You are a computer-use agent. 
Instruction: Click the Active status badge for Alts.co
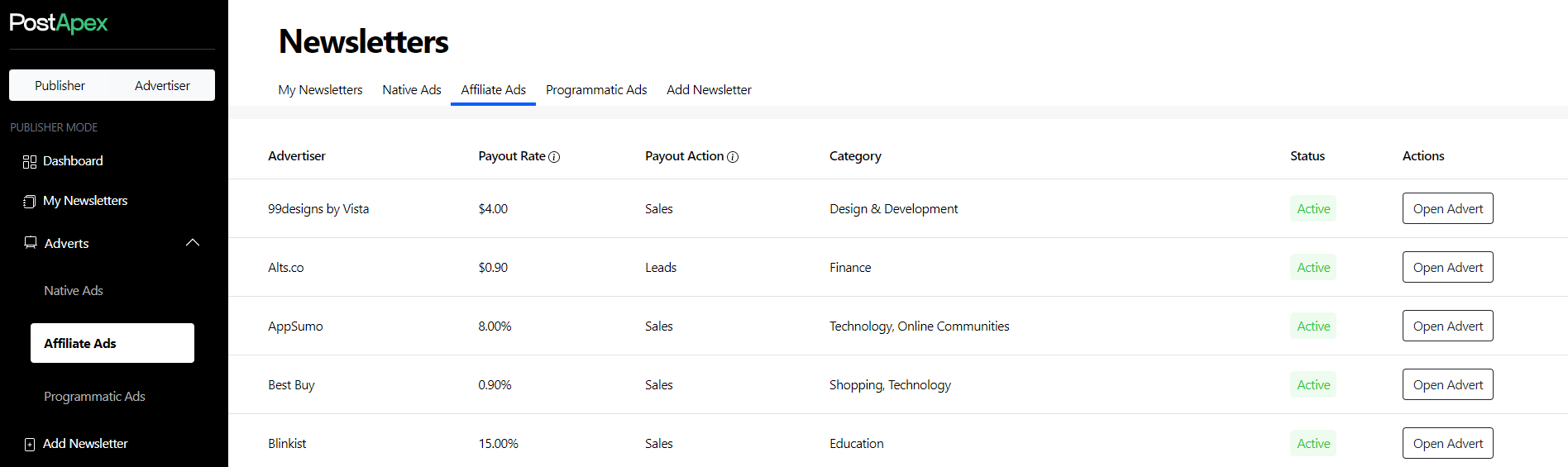coord(1313,267)
